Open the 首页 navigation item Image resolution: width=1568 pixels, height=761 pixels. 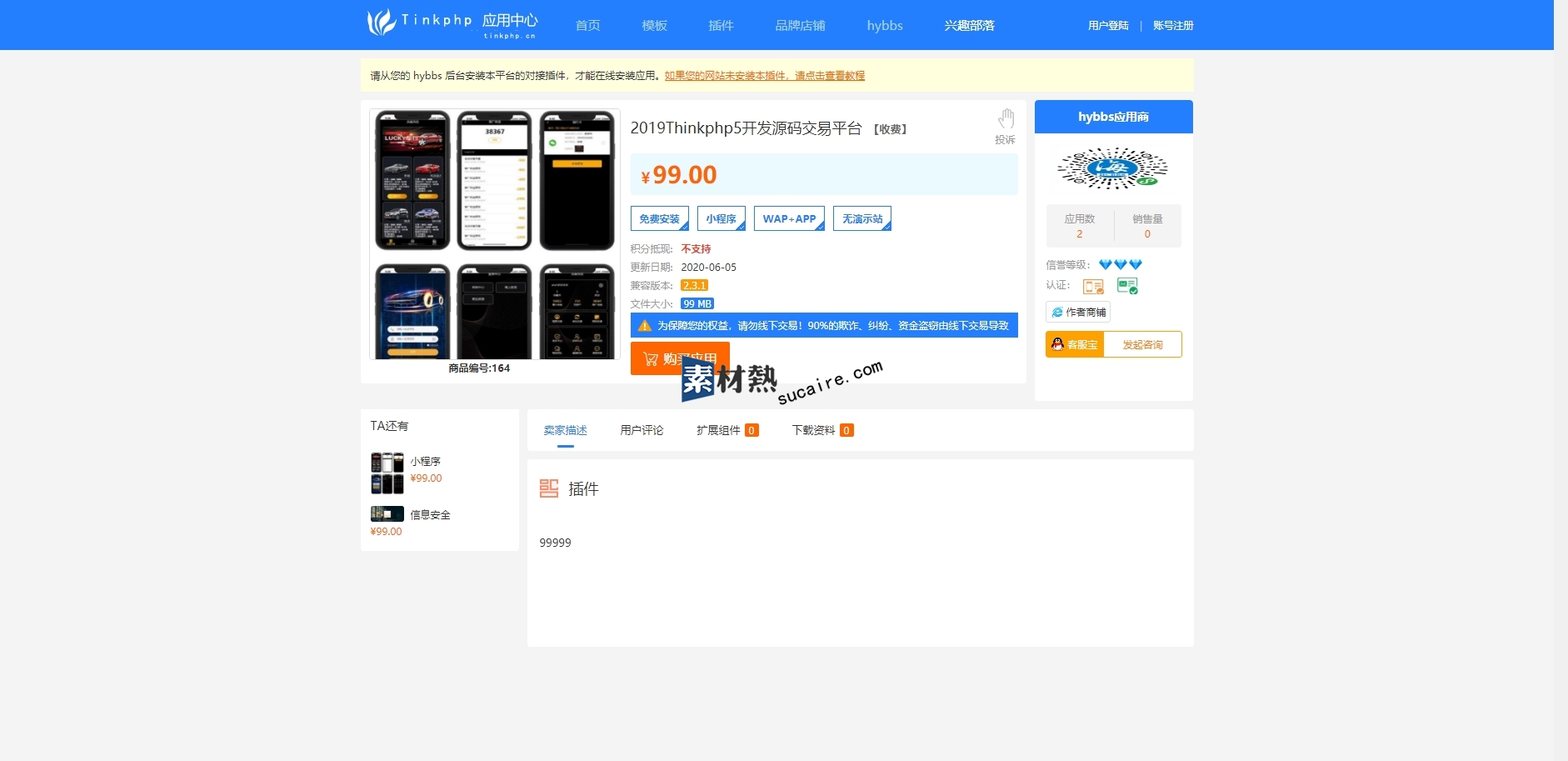pos(587,26)
